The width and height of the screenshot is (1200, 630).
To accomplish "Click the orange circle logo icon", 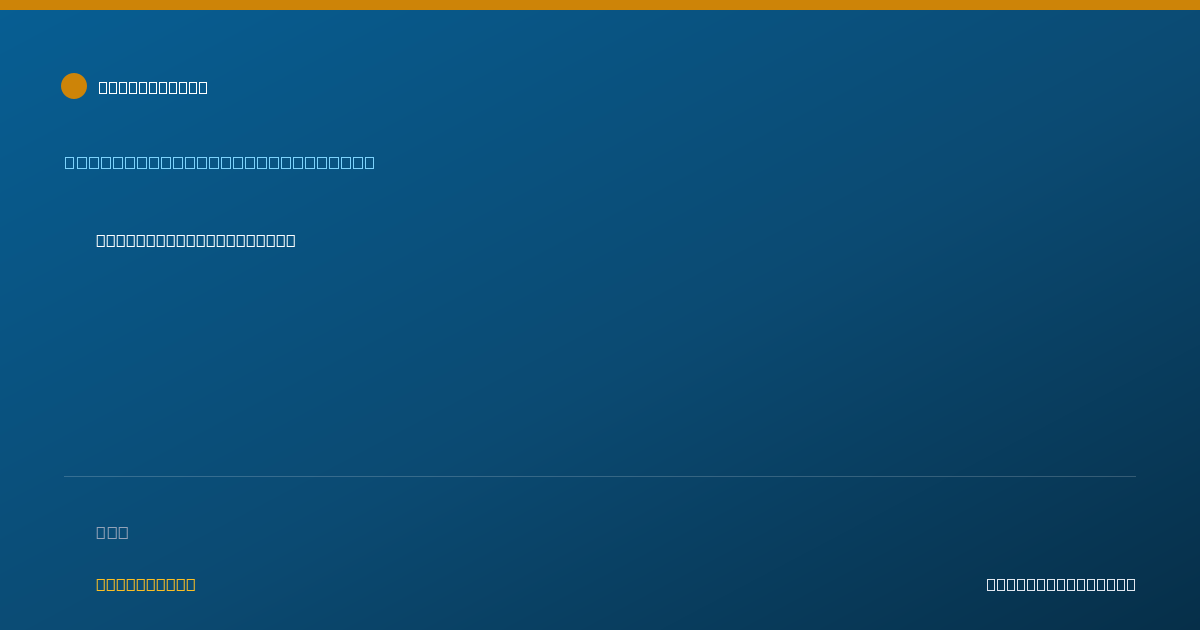I will tap(74, 86).
